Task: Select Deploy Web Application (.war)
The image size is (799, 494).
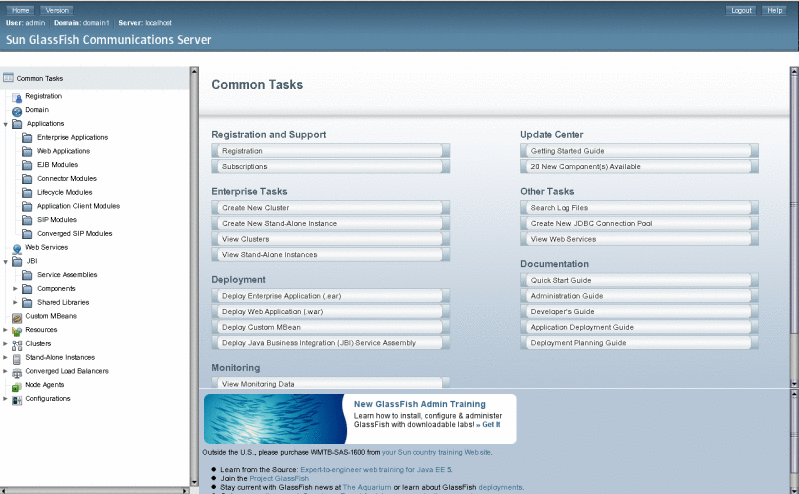Action: click(x=330, y=311)
